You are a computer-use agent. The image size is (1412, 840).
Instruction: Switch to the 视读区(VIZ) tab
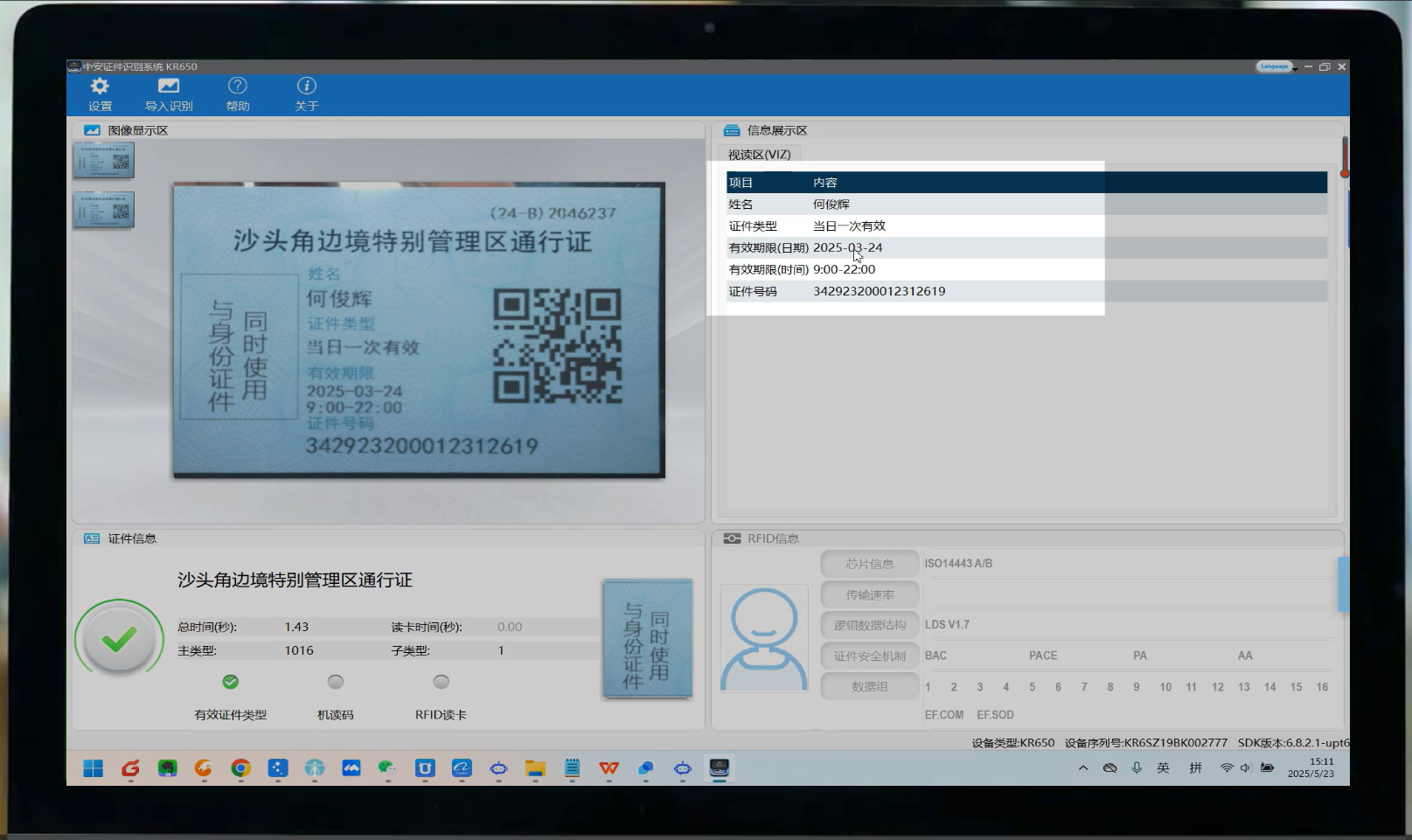(760, 155)
